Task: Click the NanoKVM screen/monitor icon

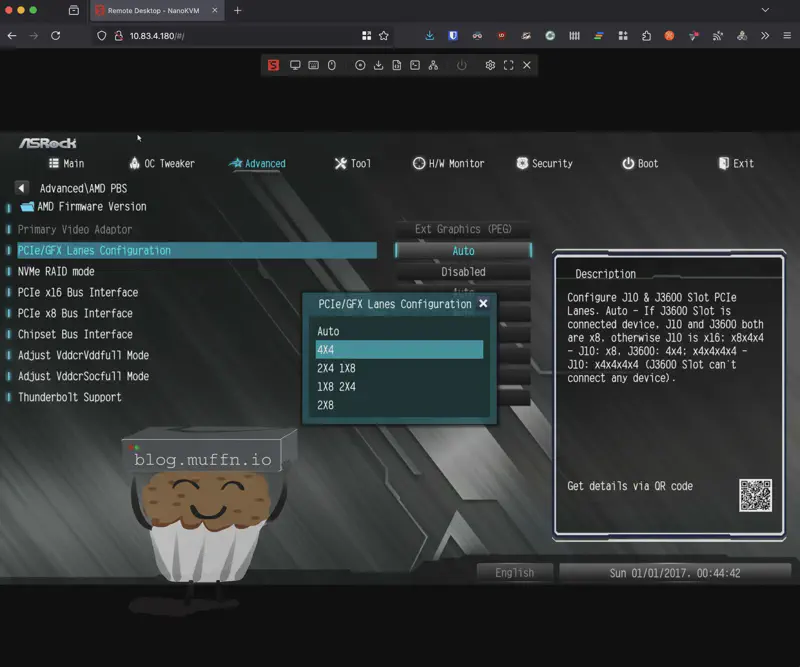Action: pos(295,65)
